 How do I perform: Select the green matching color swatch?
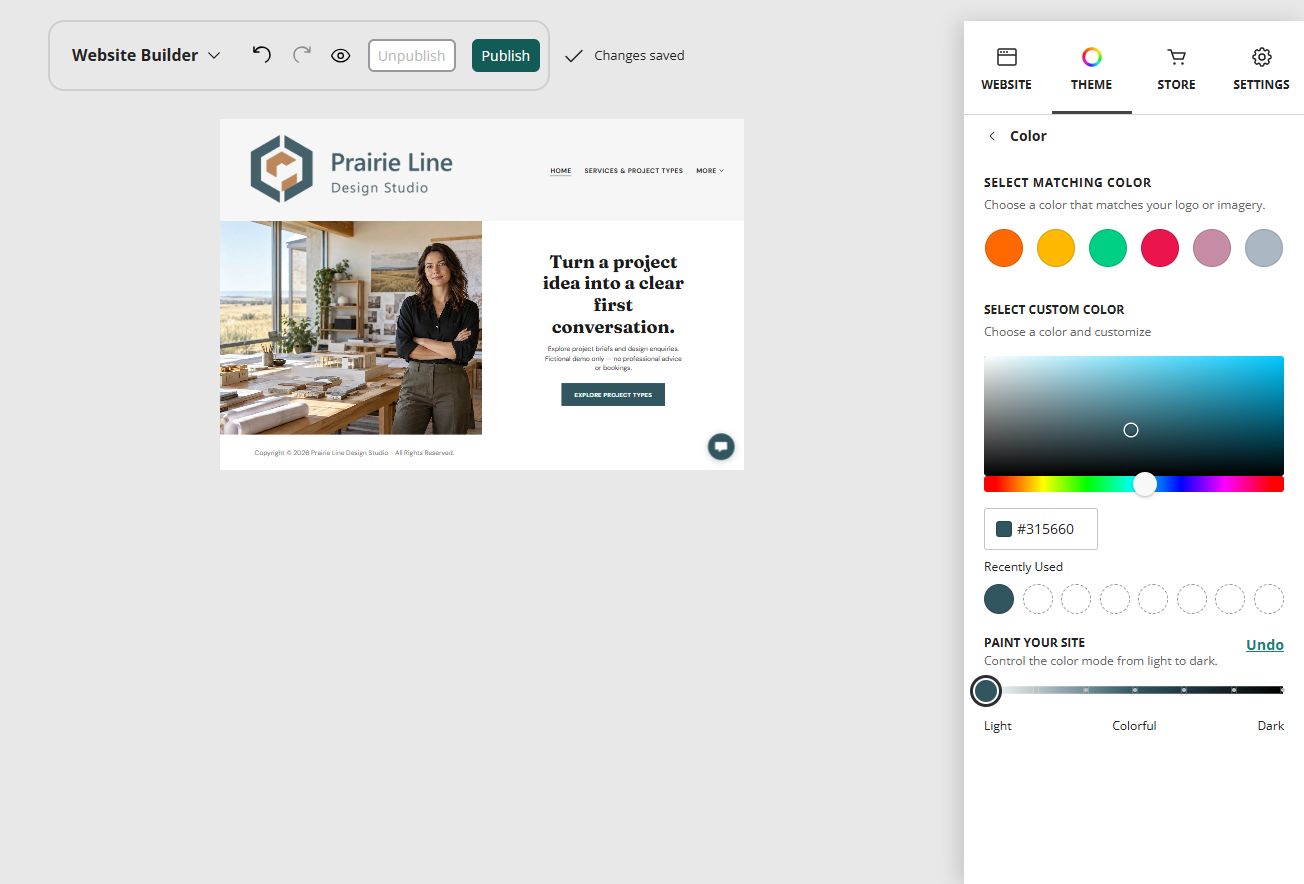coord(1108,248)
